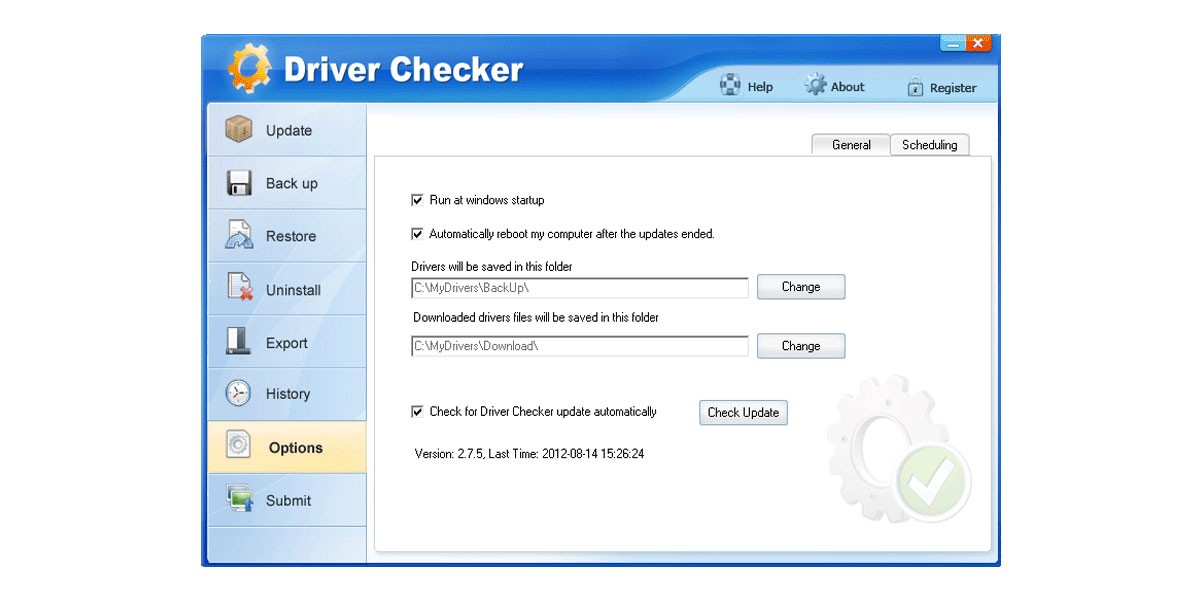Open the Submit section label
The image size is (1200, 600).
pos(289,500)
